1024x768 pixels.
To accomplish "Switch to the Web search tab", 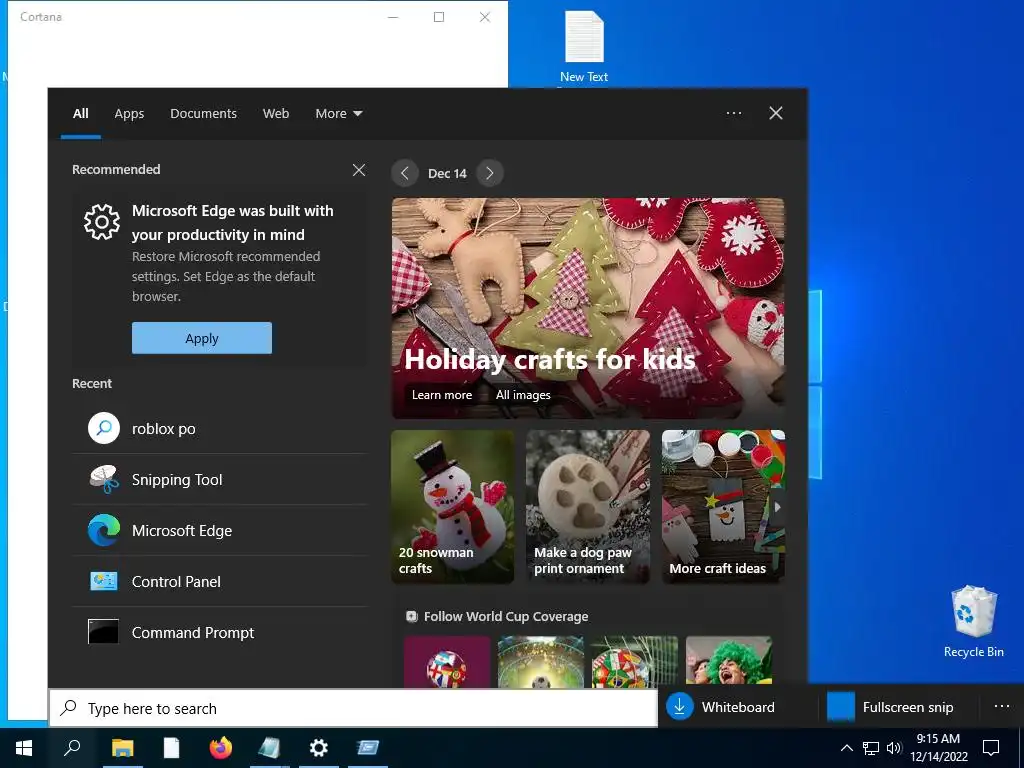I will 276,114.
